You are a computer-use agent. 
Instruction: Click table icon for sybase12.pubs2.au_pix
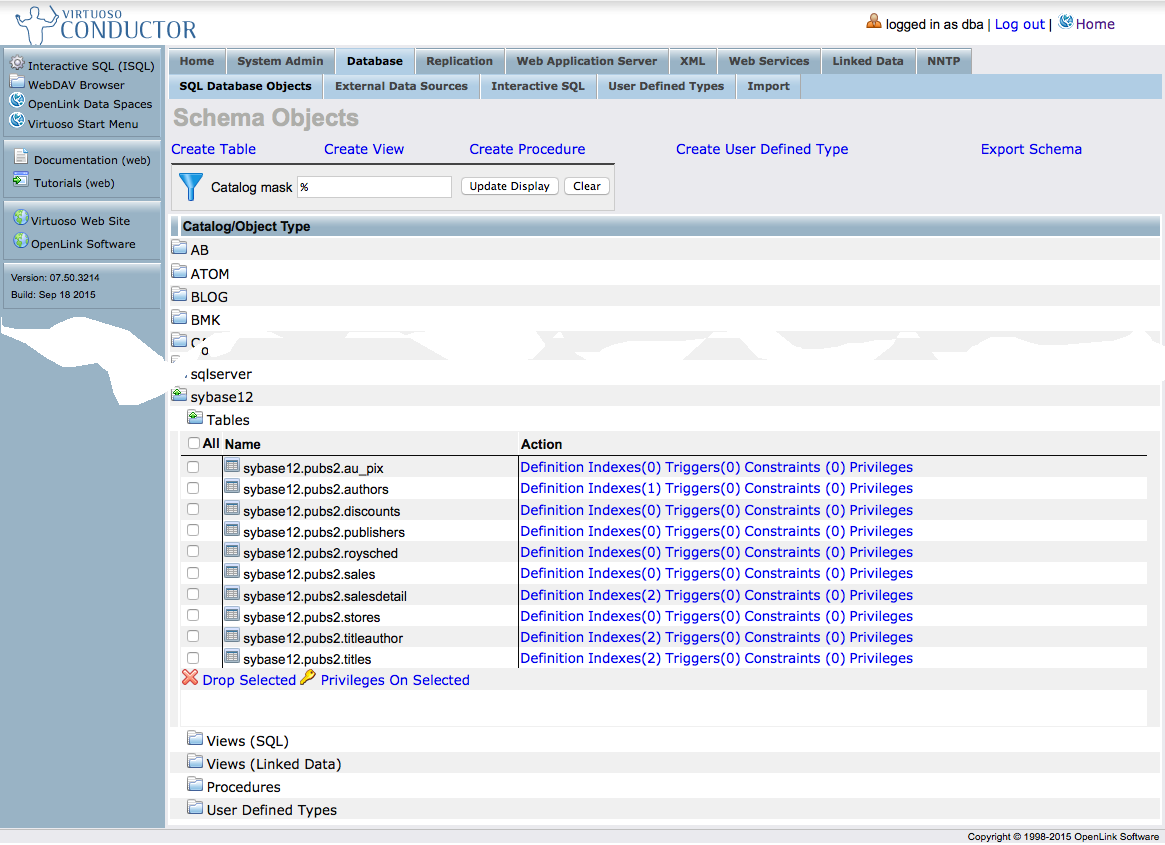click(232, 466)
